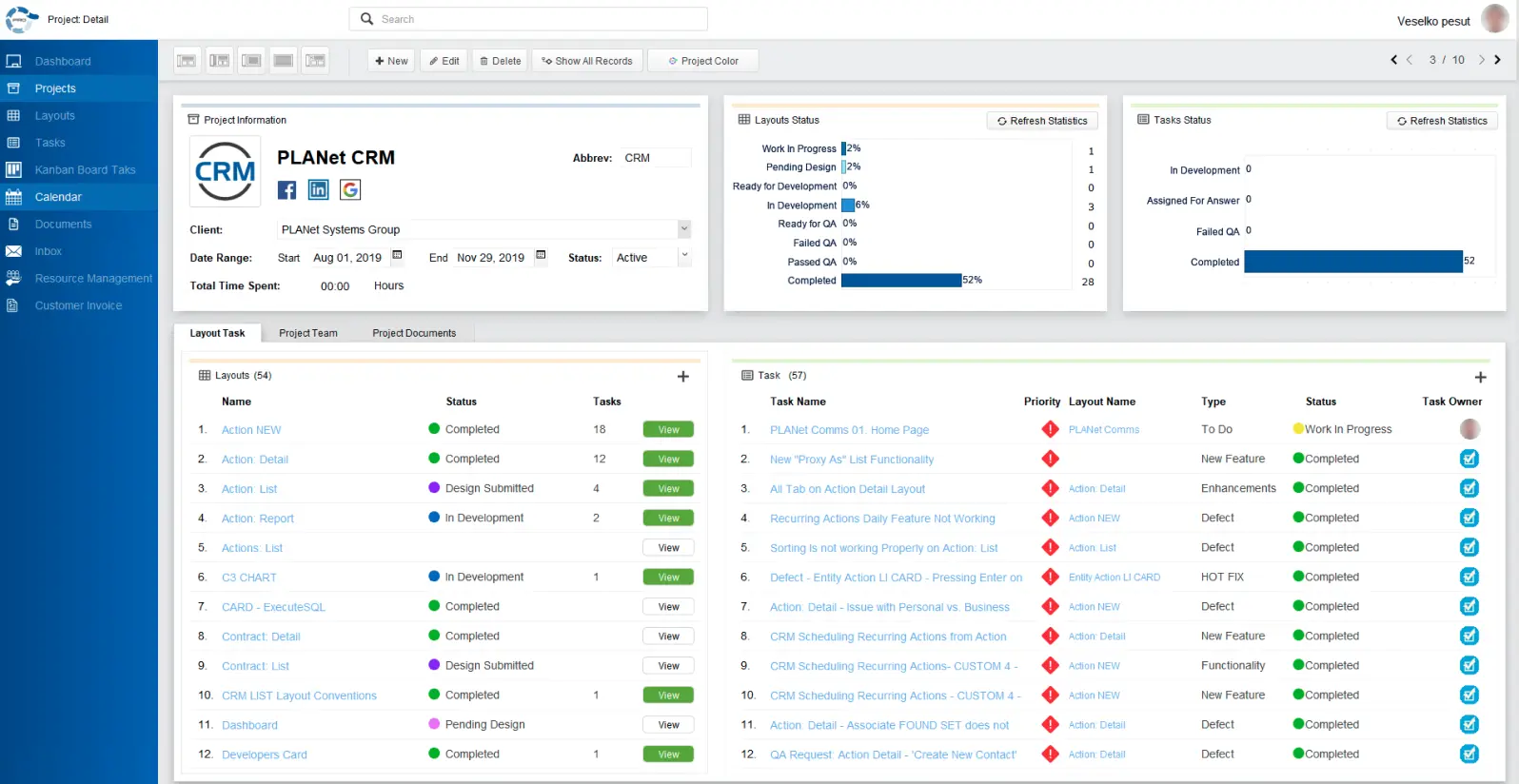
Task: Switch to the Project Documents tab
Action: [x=414, y=333]
